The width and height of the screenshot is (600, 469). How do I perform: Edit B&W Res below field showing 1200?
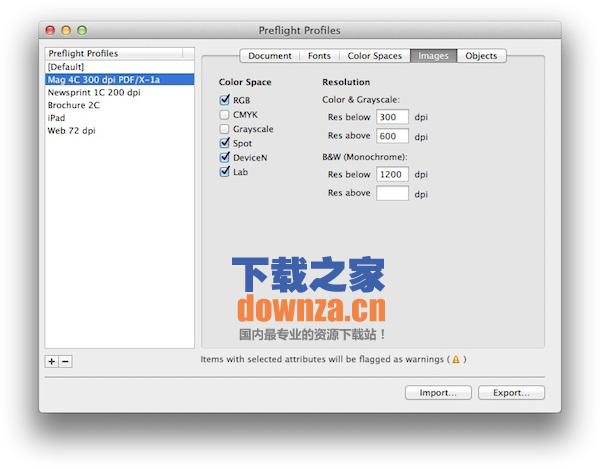[x=392, y=174]
